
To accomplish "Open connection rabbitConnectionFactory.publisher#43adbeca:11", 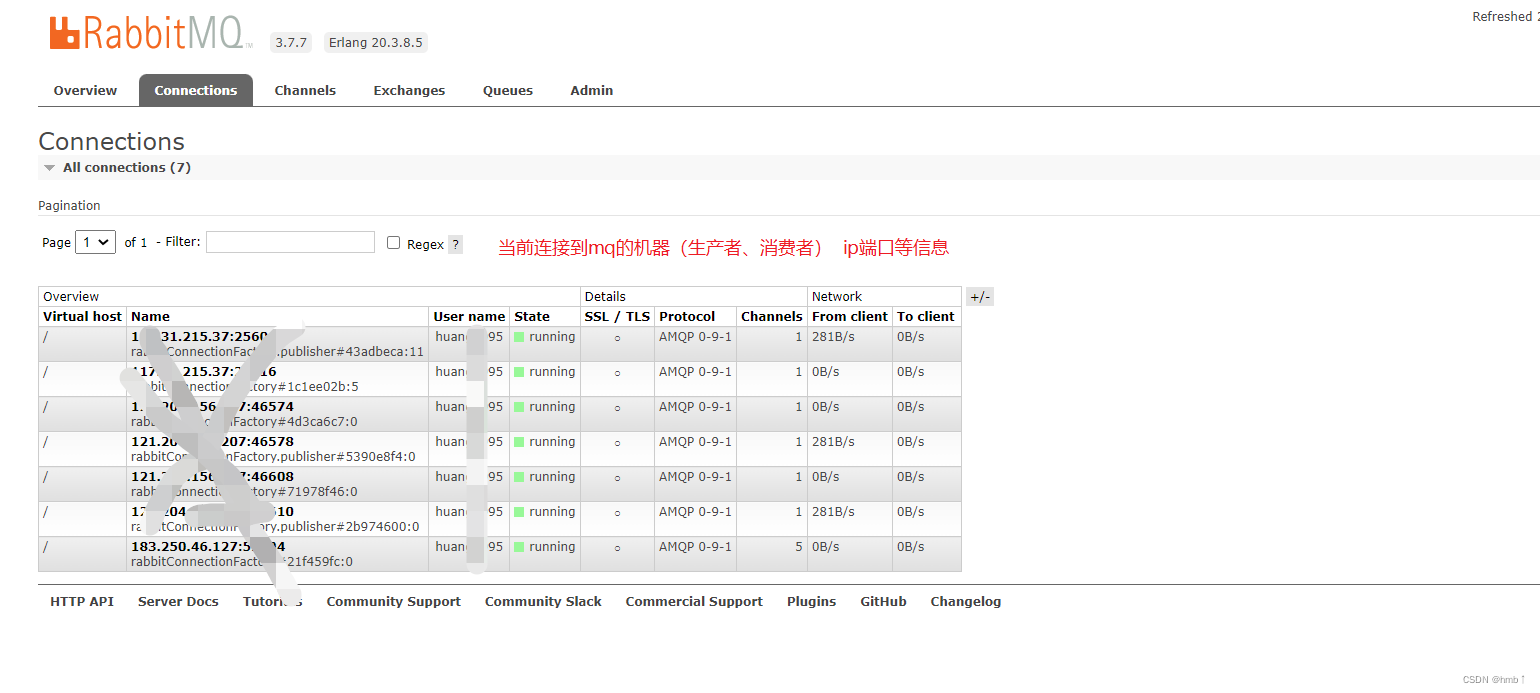I will click(277, 352).
